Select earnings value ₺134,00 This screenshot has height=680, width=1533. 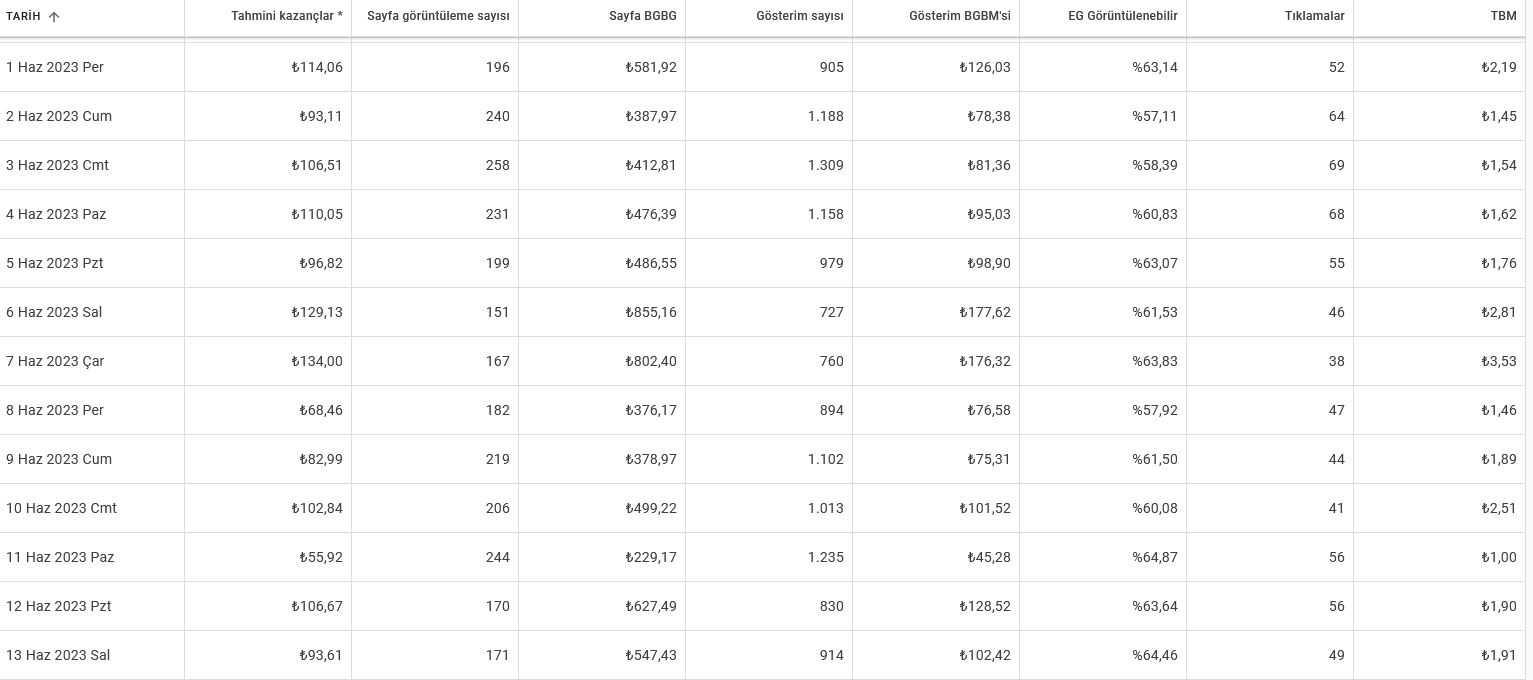pos(317,361)
